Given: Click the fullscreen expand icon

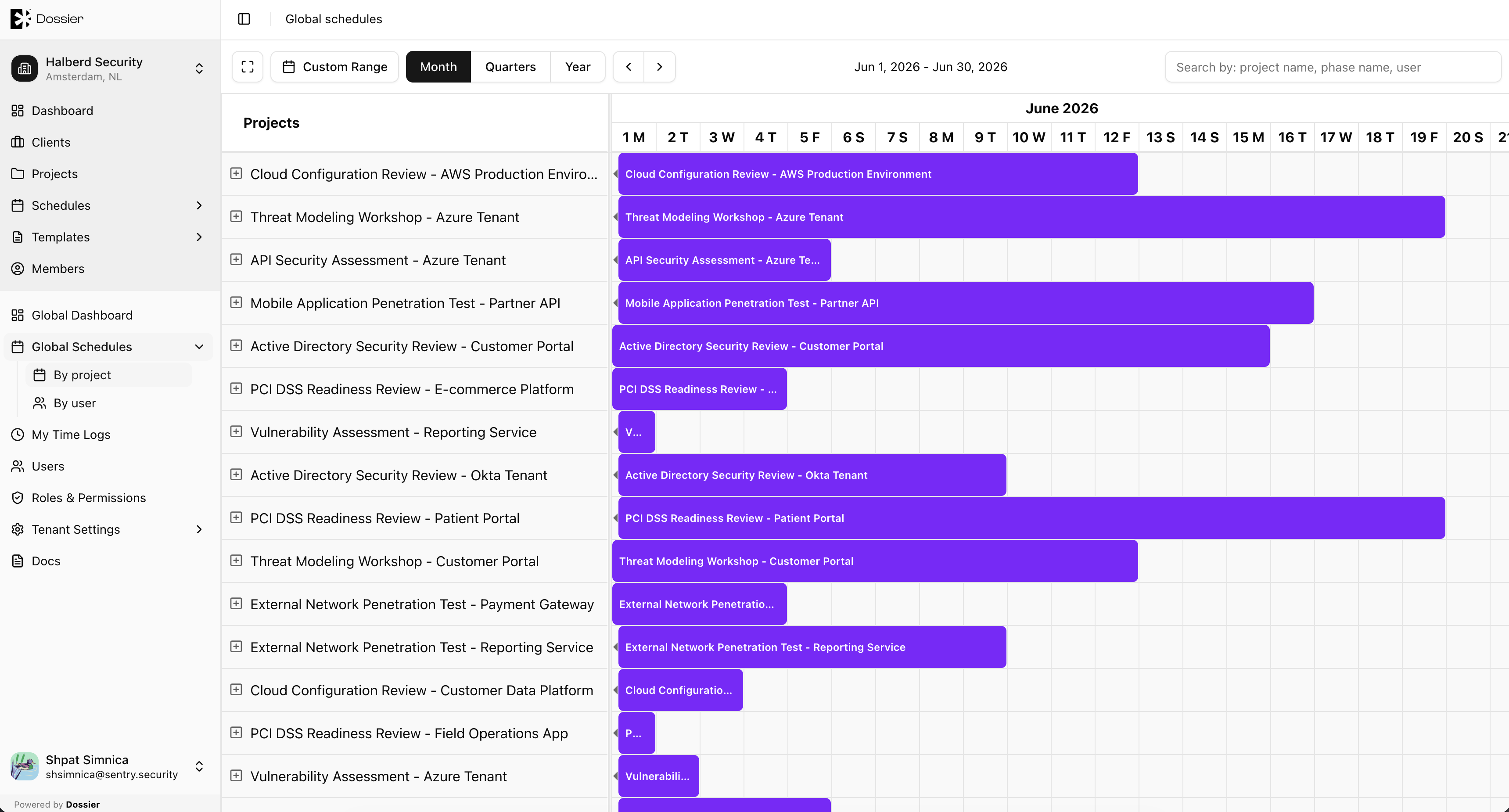Looking at the screenshot, I should [247, 67].
